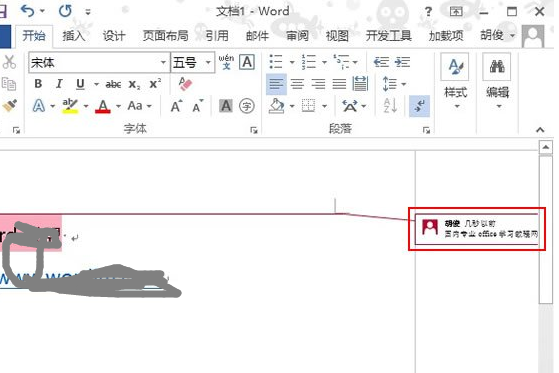Expand the font name dropdown arrow

(163, 62)
